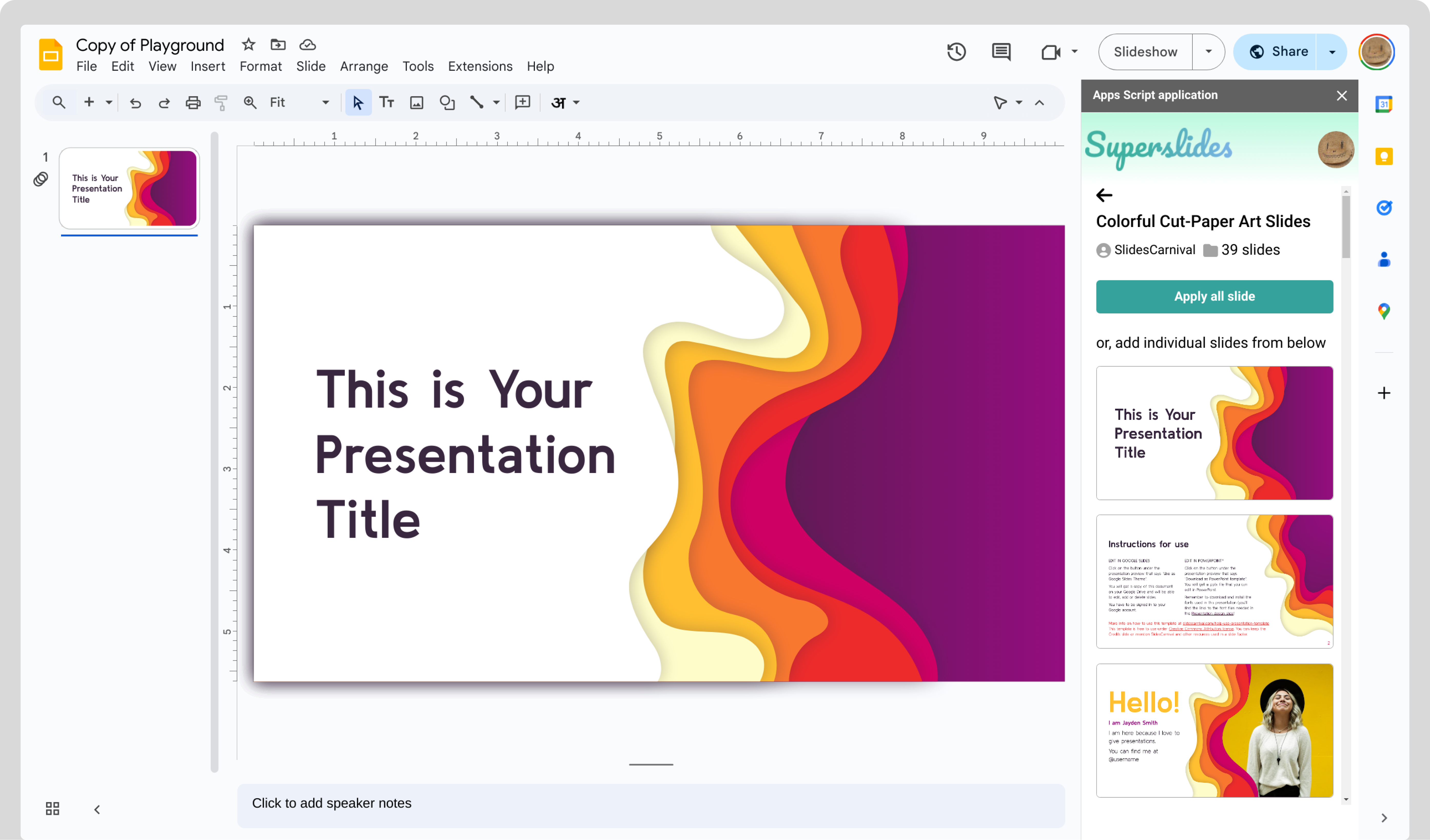Open the comments panel icon
Image resolution: width=1430 pixels, height=840 pixels.
1001,52
